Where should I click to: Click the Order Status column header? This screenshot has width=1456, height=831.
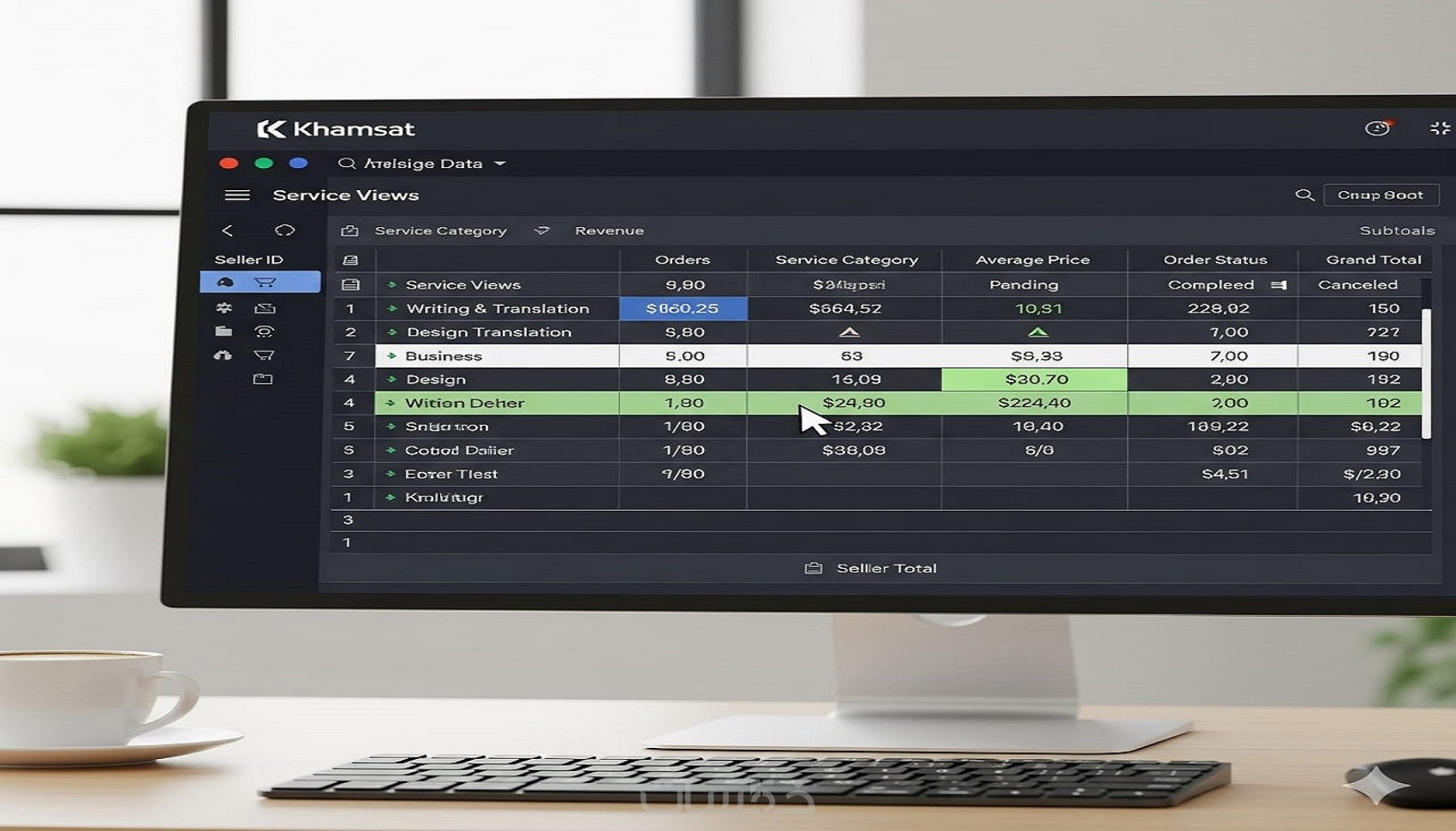[x=1214, y=260]
